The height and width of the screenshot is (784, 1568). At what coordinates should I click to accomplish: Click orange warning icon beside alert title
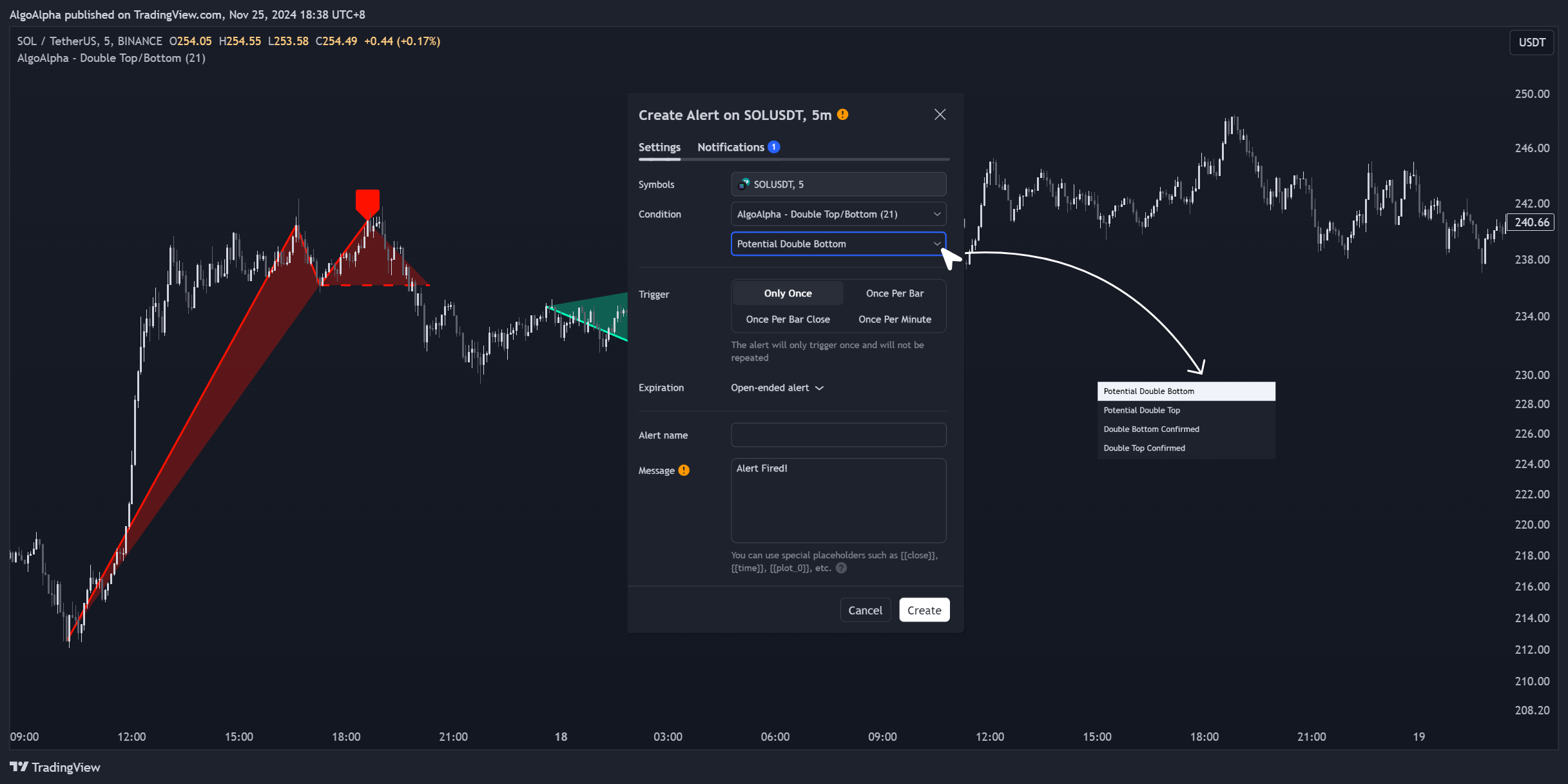pos(842,114)
